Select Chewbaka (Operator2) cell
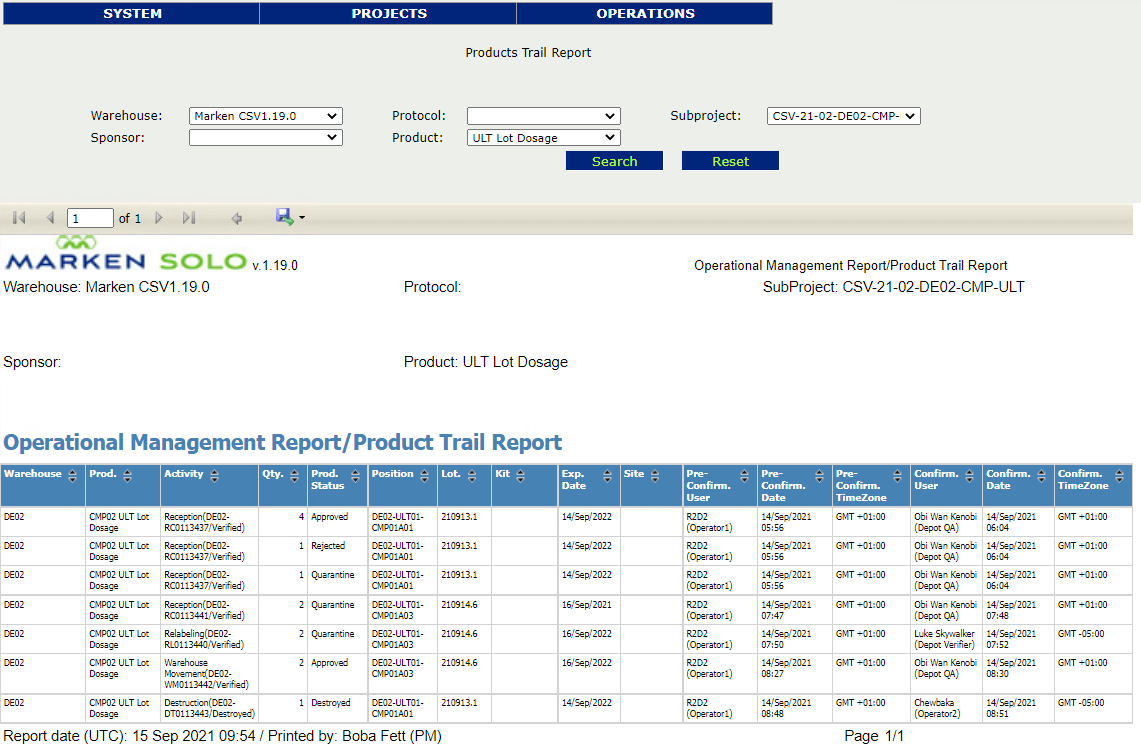The image size is (1141, 750). coord(946,709)
